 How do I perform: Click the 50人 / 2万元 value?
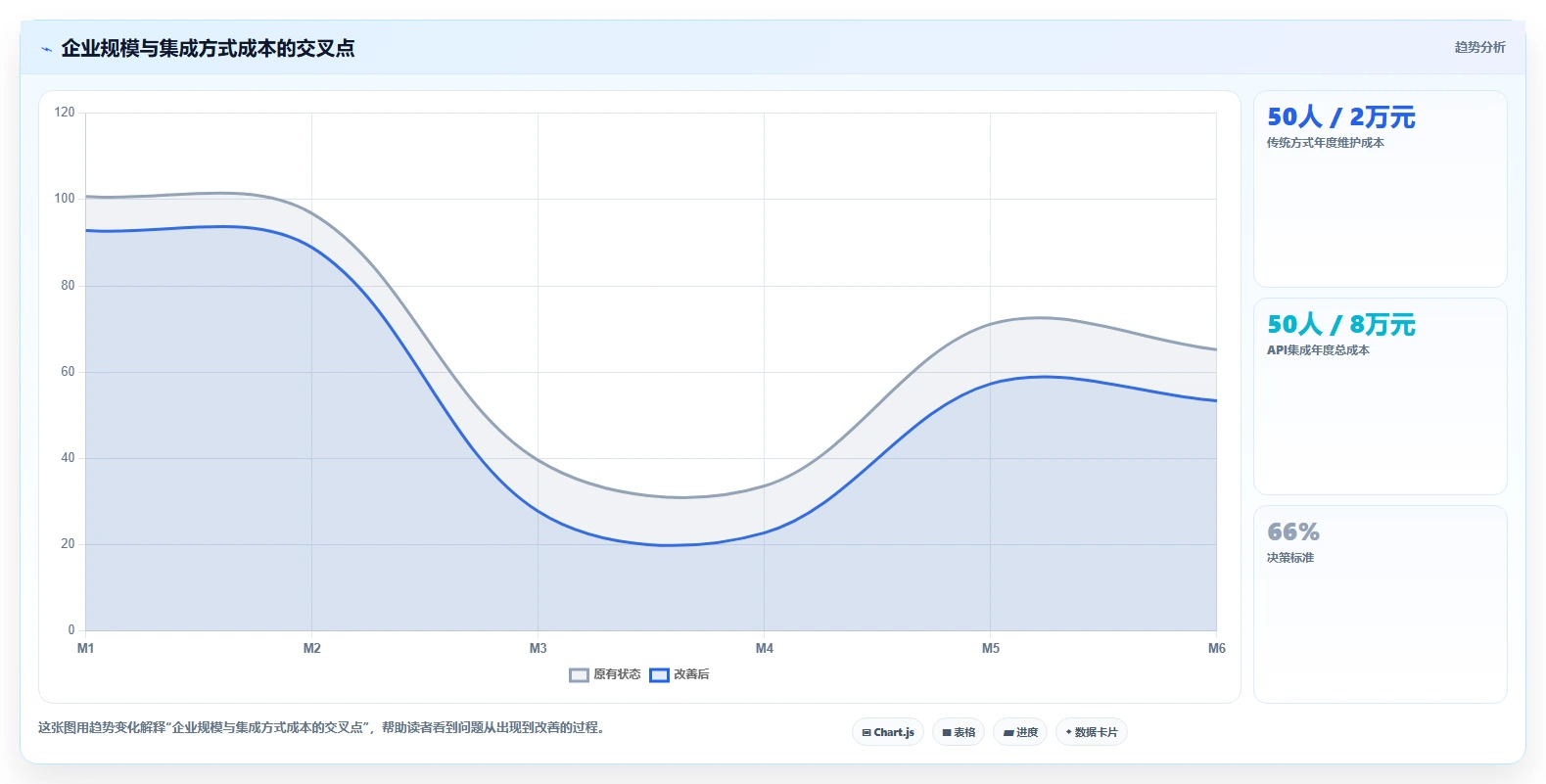point(1341,117)
